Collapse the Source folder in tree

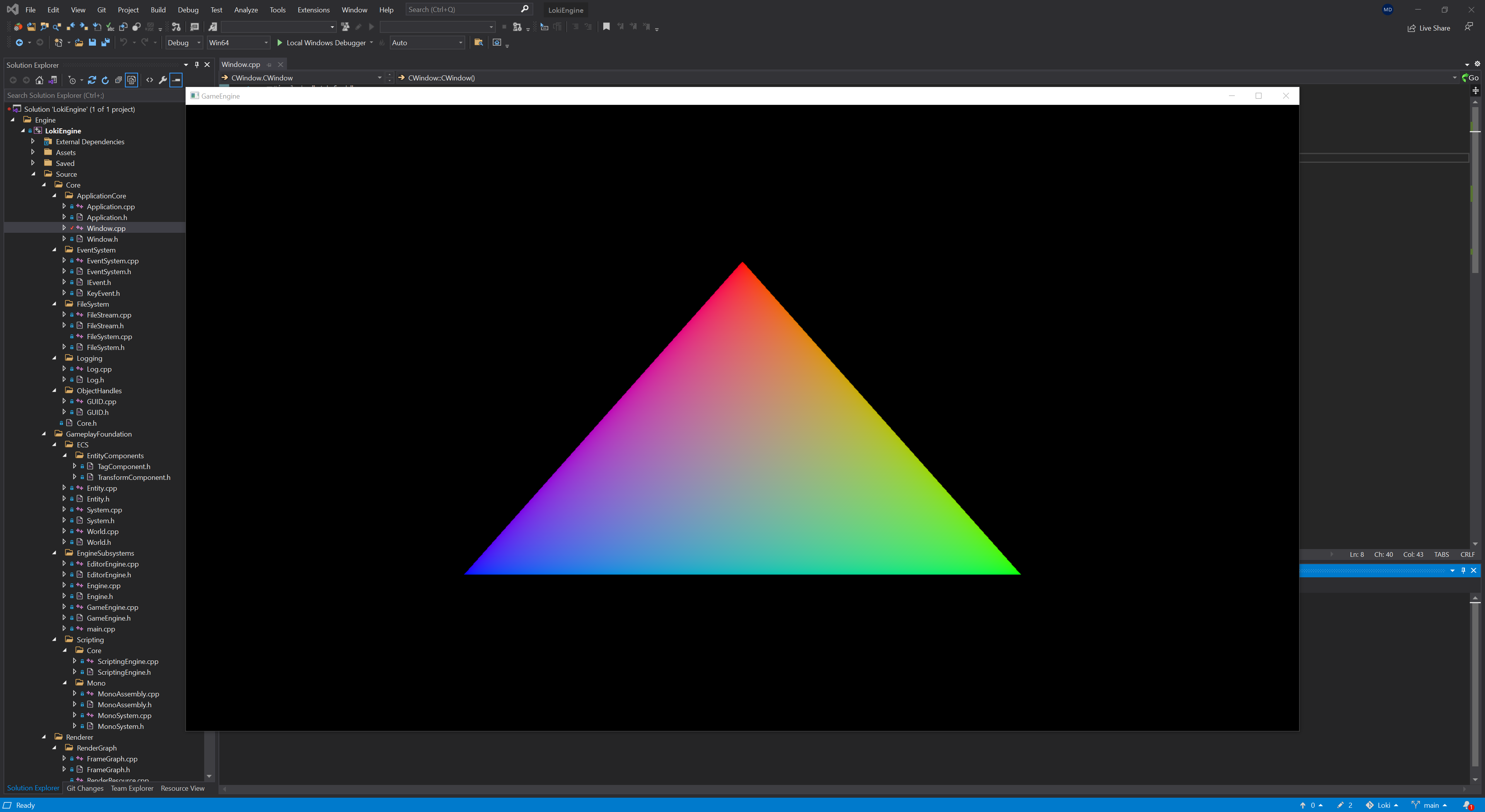tap(33, 174)
